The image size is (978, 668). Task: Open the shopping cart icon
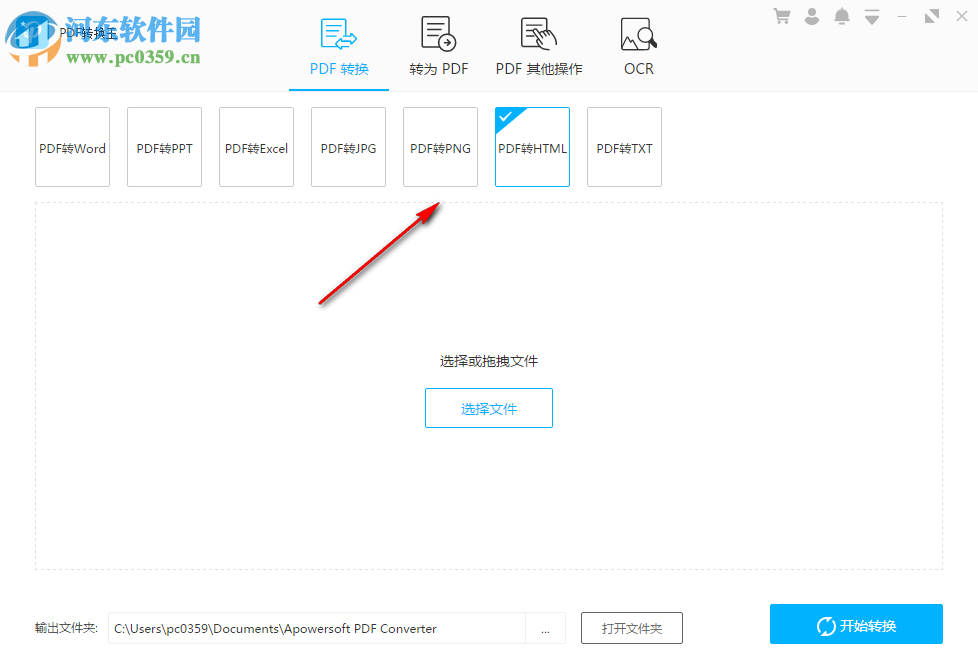pos(781,16)
